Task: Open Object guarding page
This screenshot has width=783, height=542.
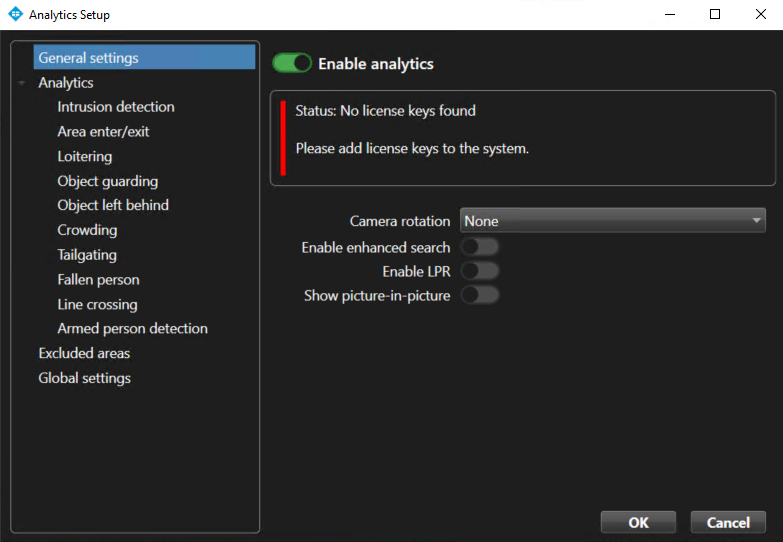Action: coord(107,181)
